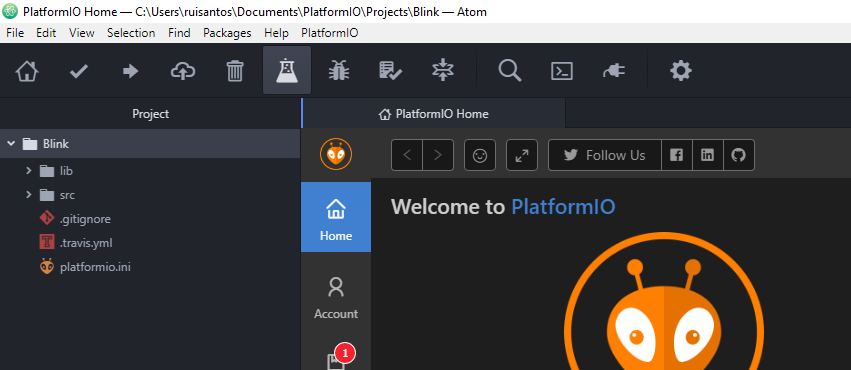The height and width of the screenshot is (370, 851).
Task: Open the Selection menu
Action: (x=131, y=33)
